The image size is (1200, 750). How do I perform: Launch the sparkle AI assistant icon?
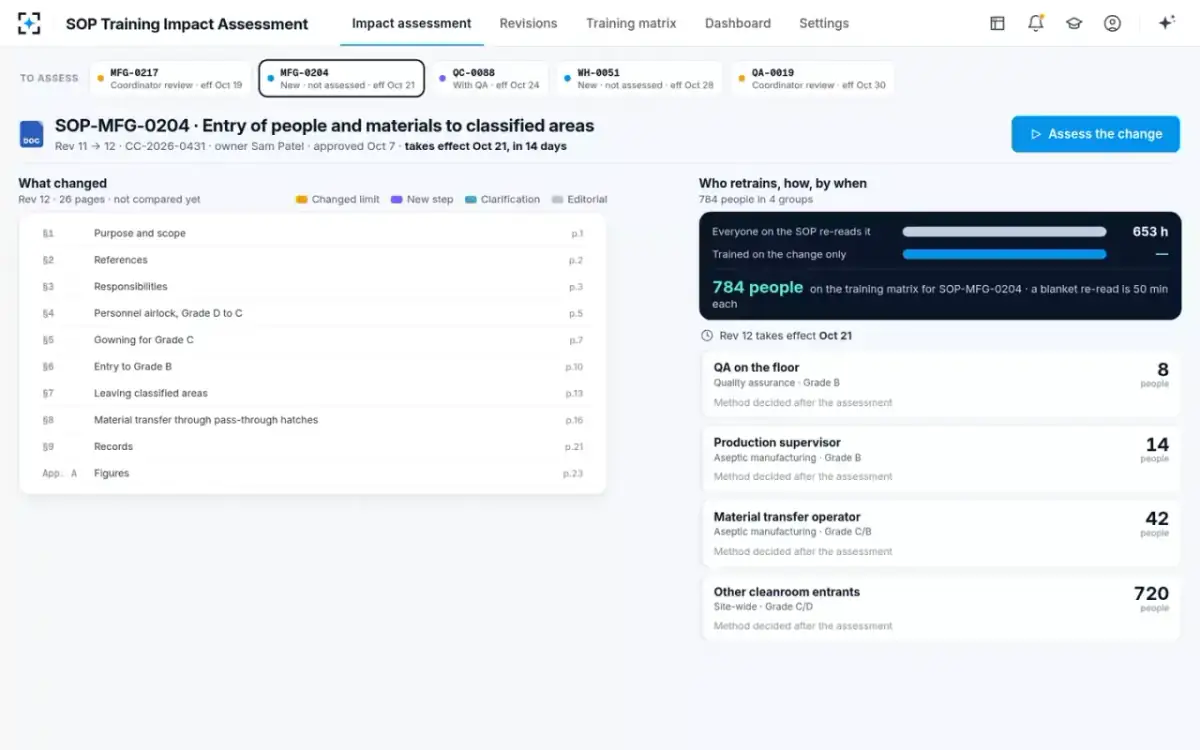click(1166, 23)
